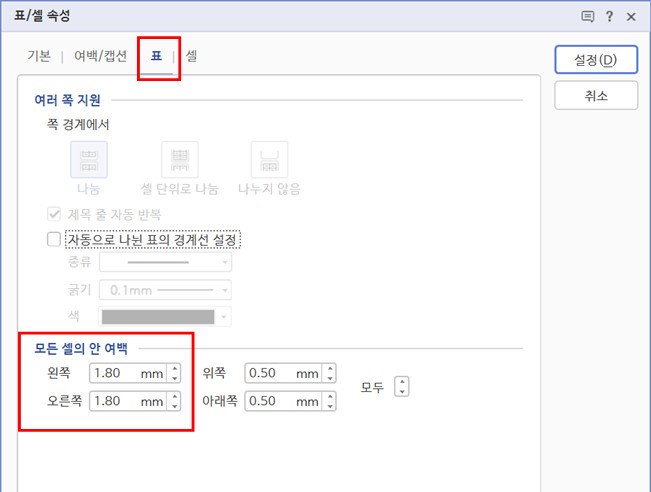This screenshot has height=492, width=651.
Task: Decrease all margins with 모두 down arrow
Action: tap(402, 392)
